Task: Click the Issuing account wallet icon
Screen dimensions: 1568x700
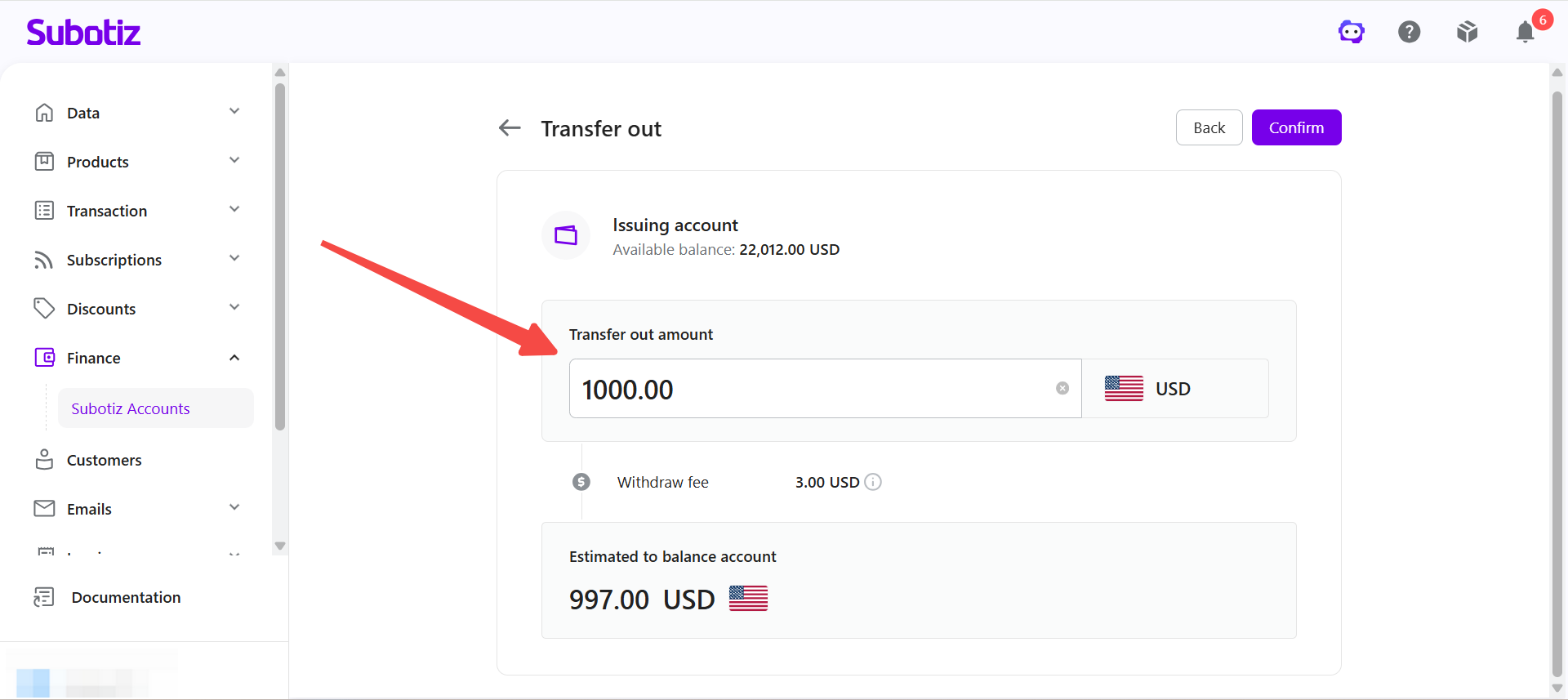Action: (566, 236)
